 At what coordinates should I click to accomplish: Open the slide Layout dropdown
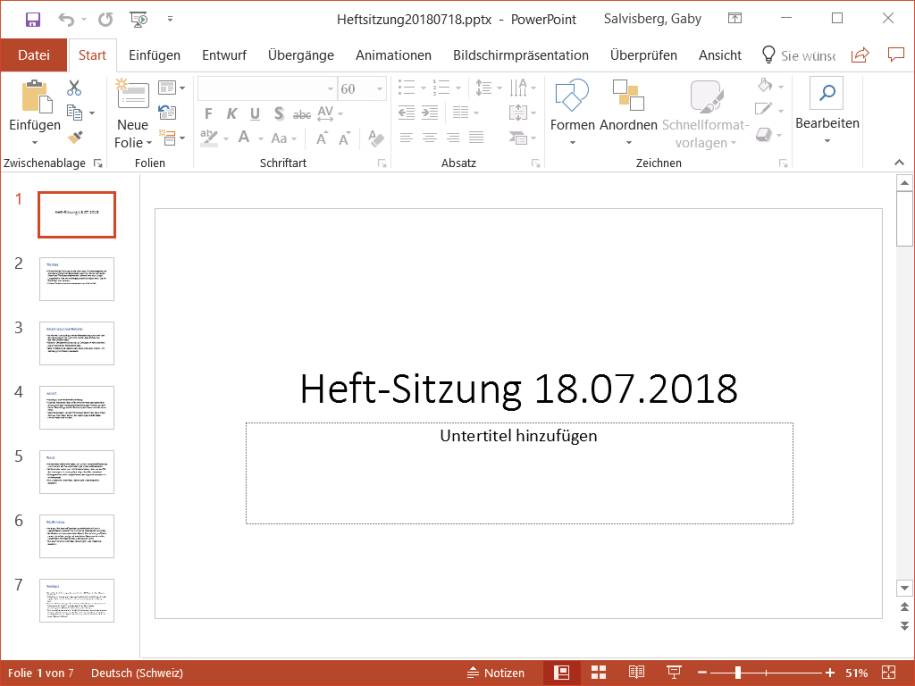click(x=172, y=88)
